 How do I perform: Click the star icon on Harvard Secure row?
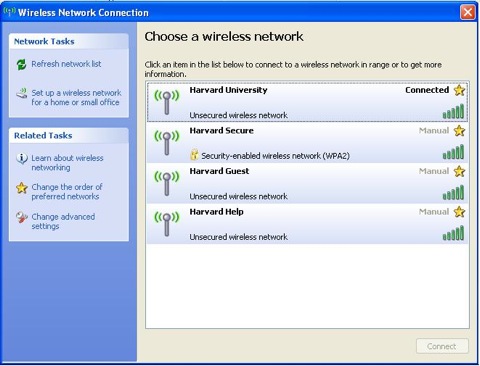tap(459, 131)
